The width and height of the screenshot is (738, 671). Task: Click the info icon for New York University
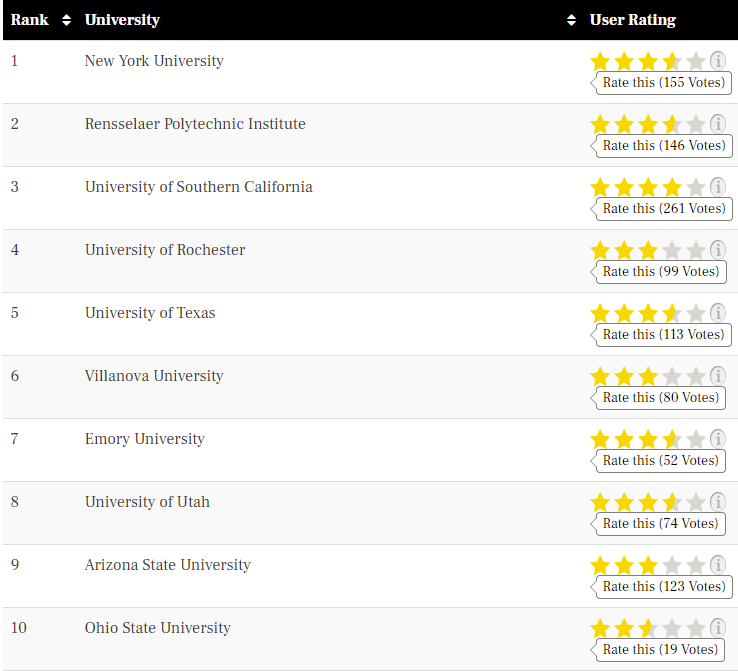pos(718,61)
